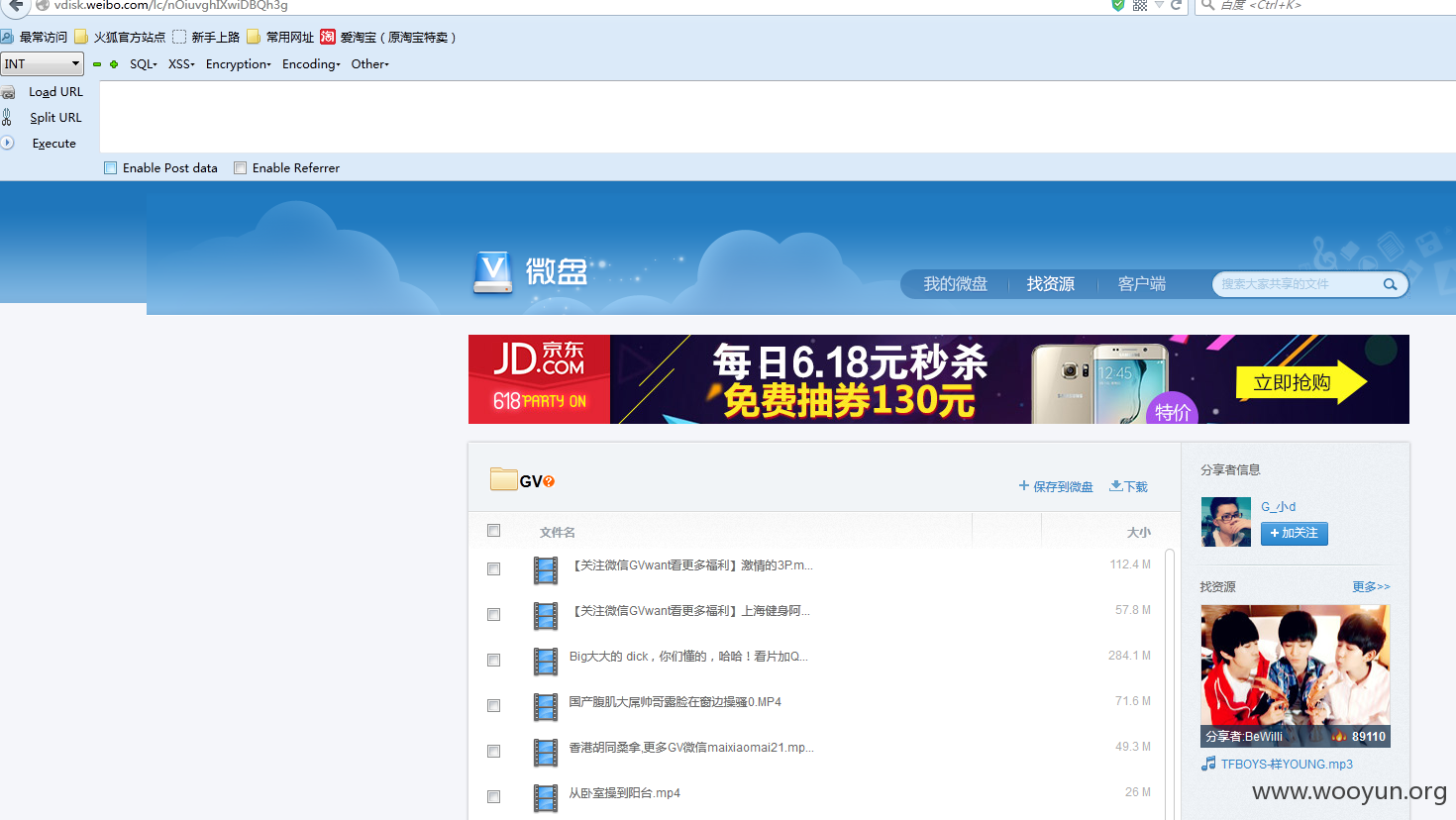Image resolution: width=1456 pixels, height=820 pixels.
Task: Open 客户端 navigation tab
Action: (x=1142, y=284)
